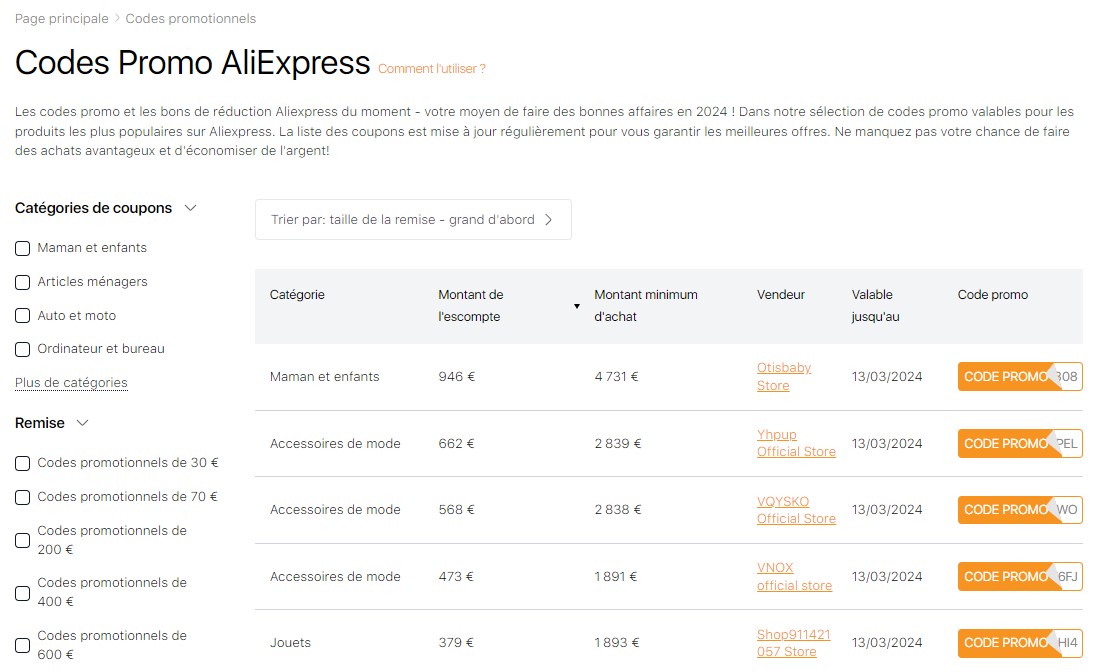Click the sort arrow on Montant de l'escompte
Viewport: 1104px width, 672px height.
[x=577, y=306]
